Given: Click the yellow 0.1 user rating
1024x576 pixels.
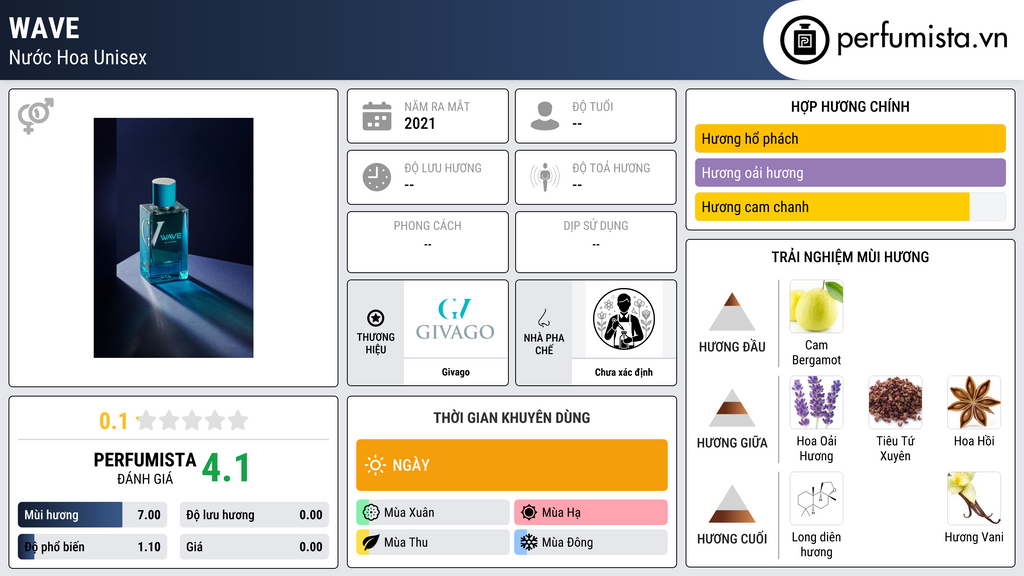Looking at the screenshot, I should coord(114,421).
